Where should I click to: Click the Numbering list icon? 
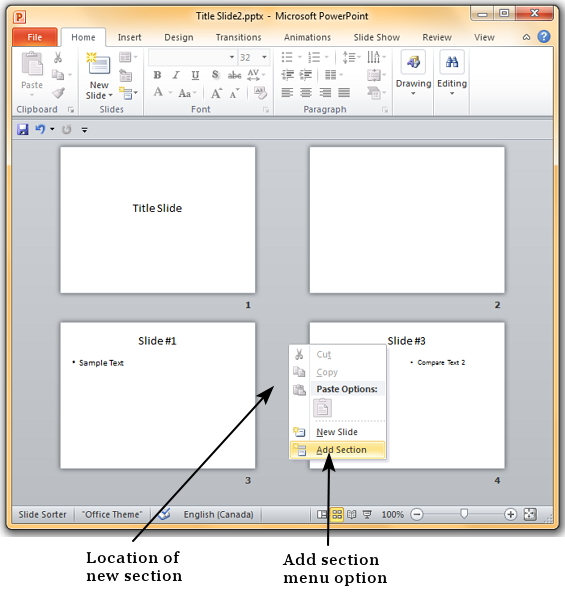tap(314, 57)
